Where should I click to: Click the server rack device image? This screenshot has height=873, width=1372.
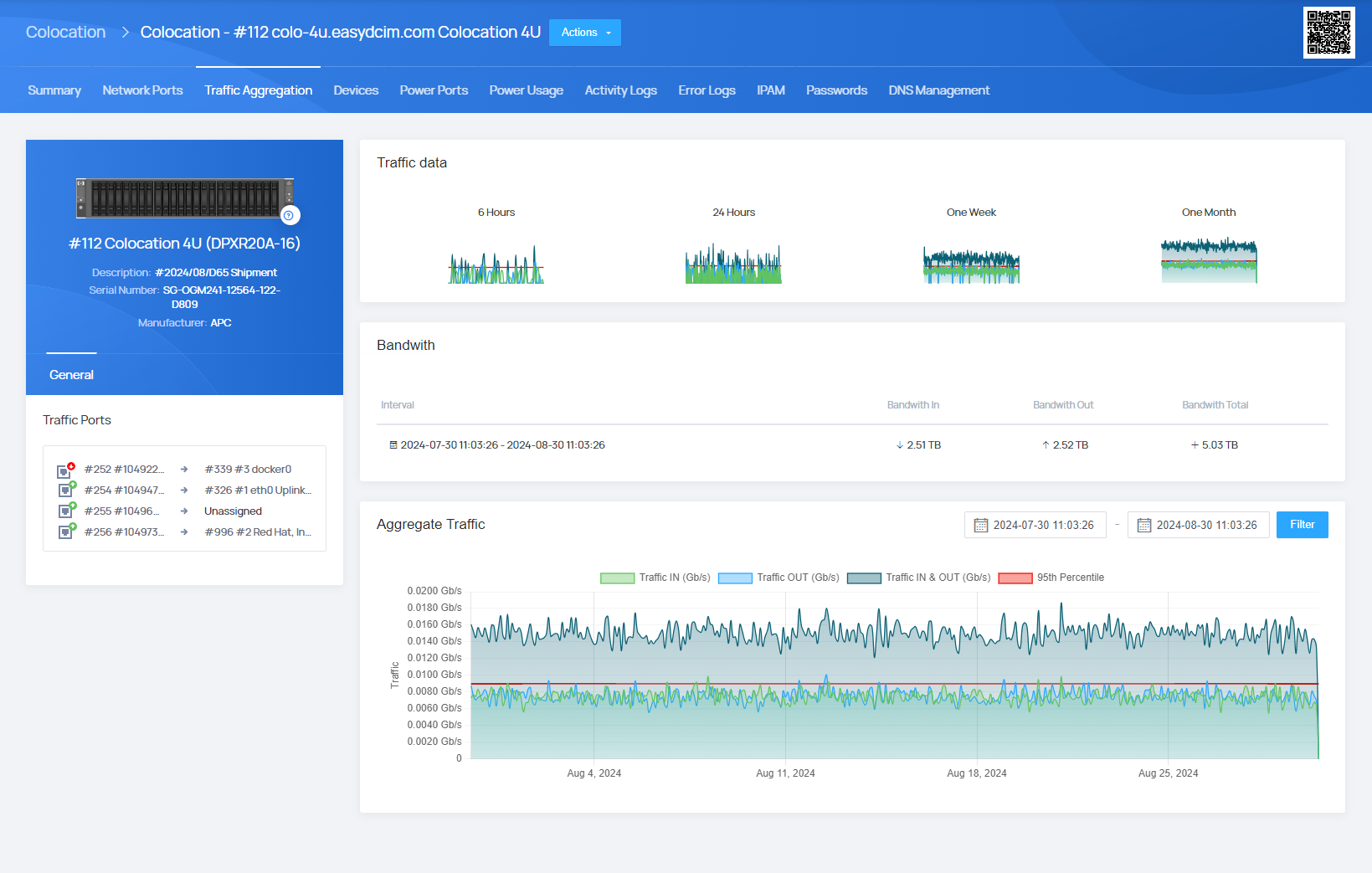185,198
